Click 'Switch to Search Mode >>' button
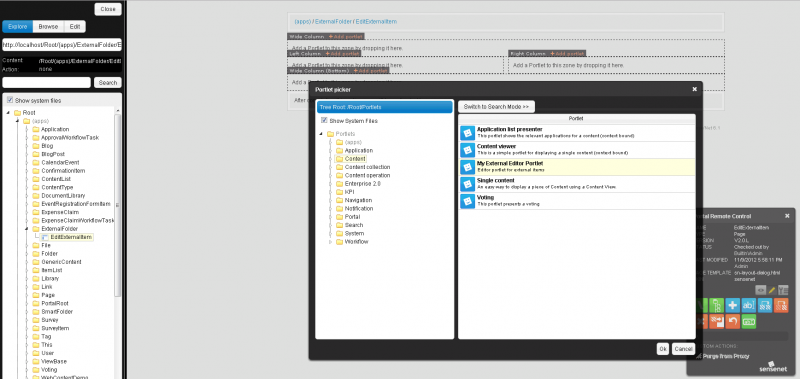800x379 pixels. point(496,107)
